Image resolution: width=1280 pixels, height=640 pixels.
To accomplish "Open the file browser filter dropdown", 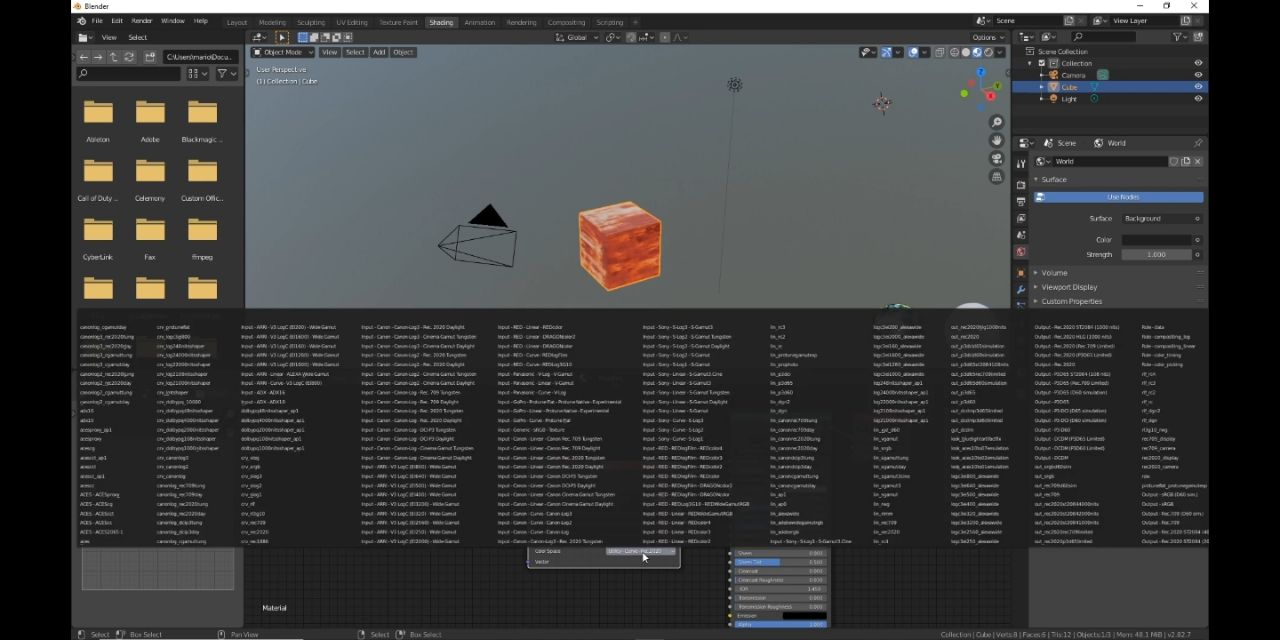I will [x=227, y=73].
